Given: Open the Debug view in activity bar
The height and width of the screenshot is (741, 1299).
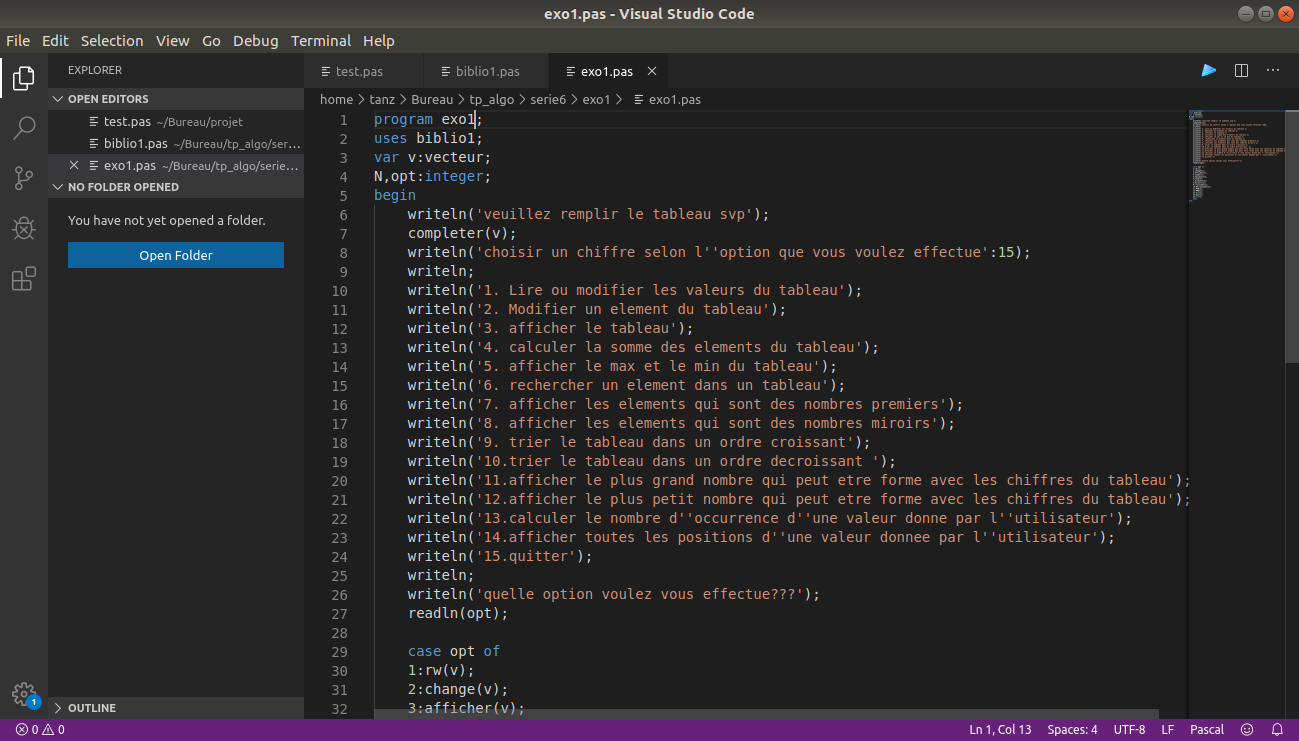Looking at the screenshot, I should coord(24,228).
